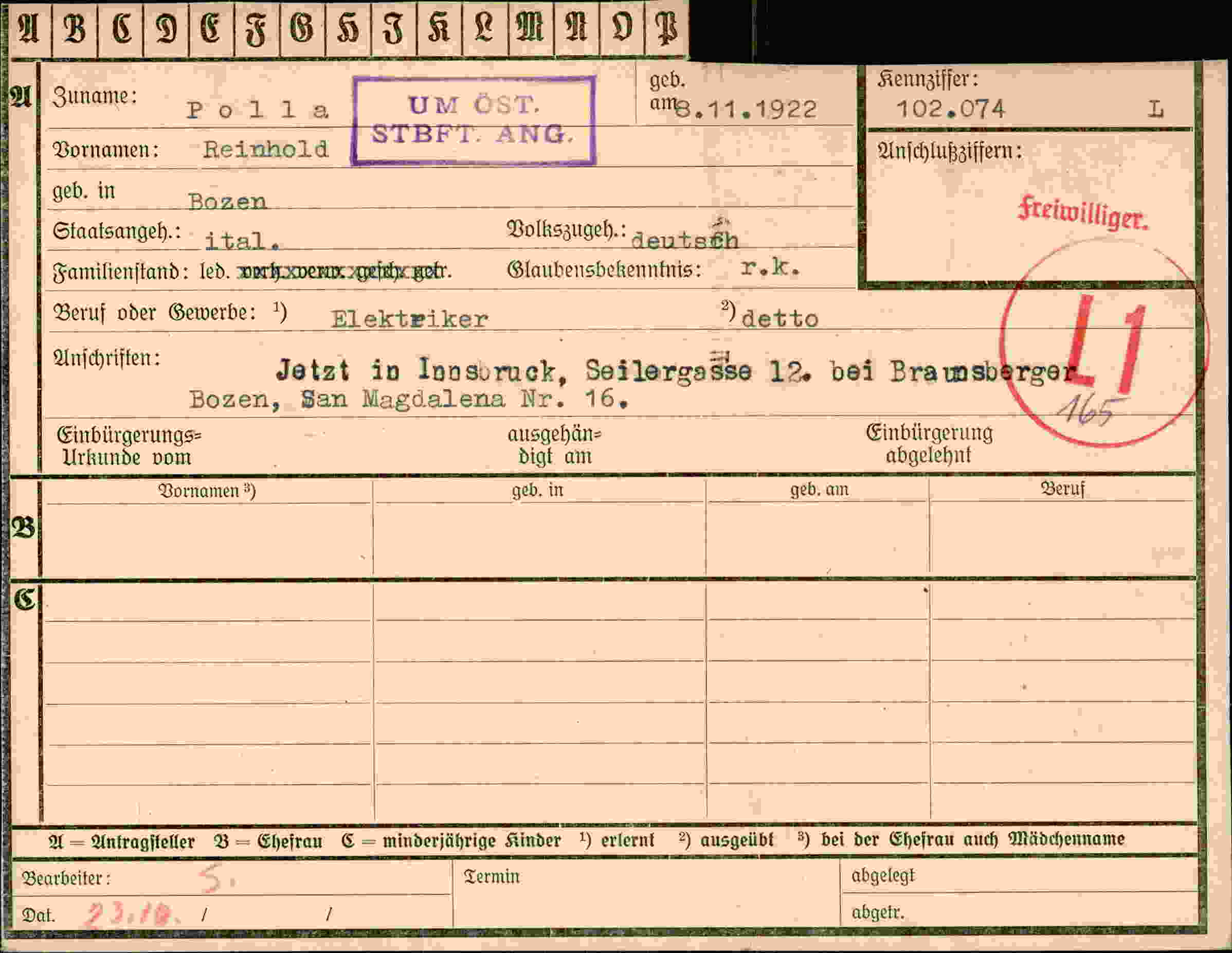1232x953 pixels.
Task: Click the 'ausgehändigt am' label
Action: 555,445
